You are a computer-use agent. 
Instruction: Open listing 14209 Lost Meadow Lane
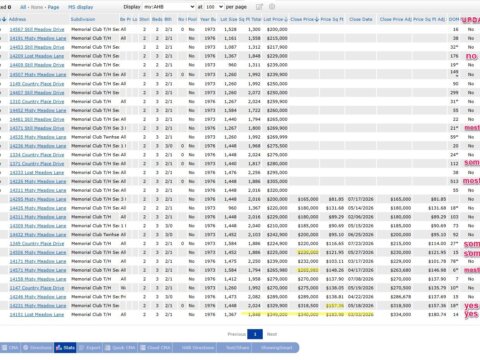point(37,56)
